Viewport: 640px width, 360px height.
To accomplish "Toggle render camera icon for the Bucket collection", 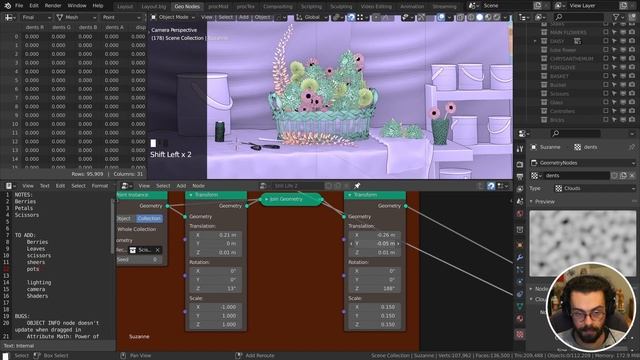I will point(632,85).
